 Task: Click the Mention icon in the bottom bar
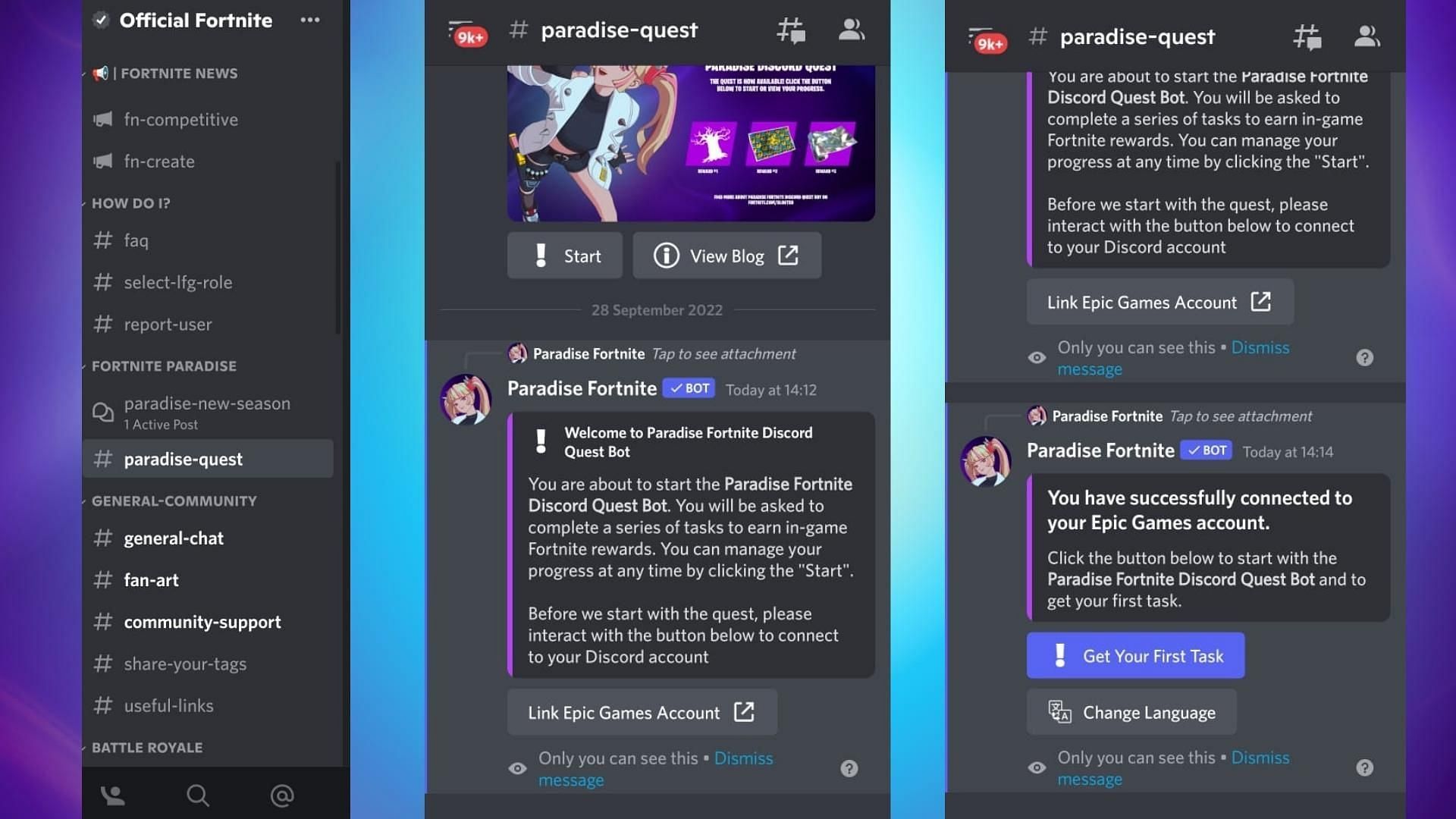(281, 795)
